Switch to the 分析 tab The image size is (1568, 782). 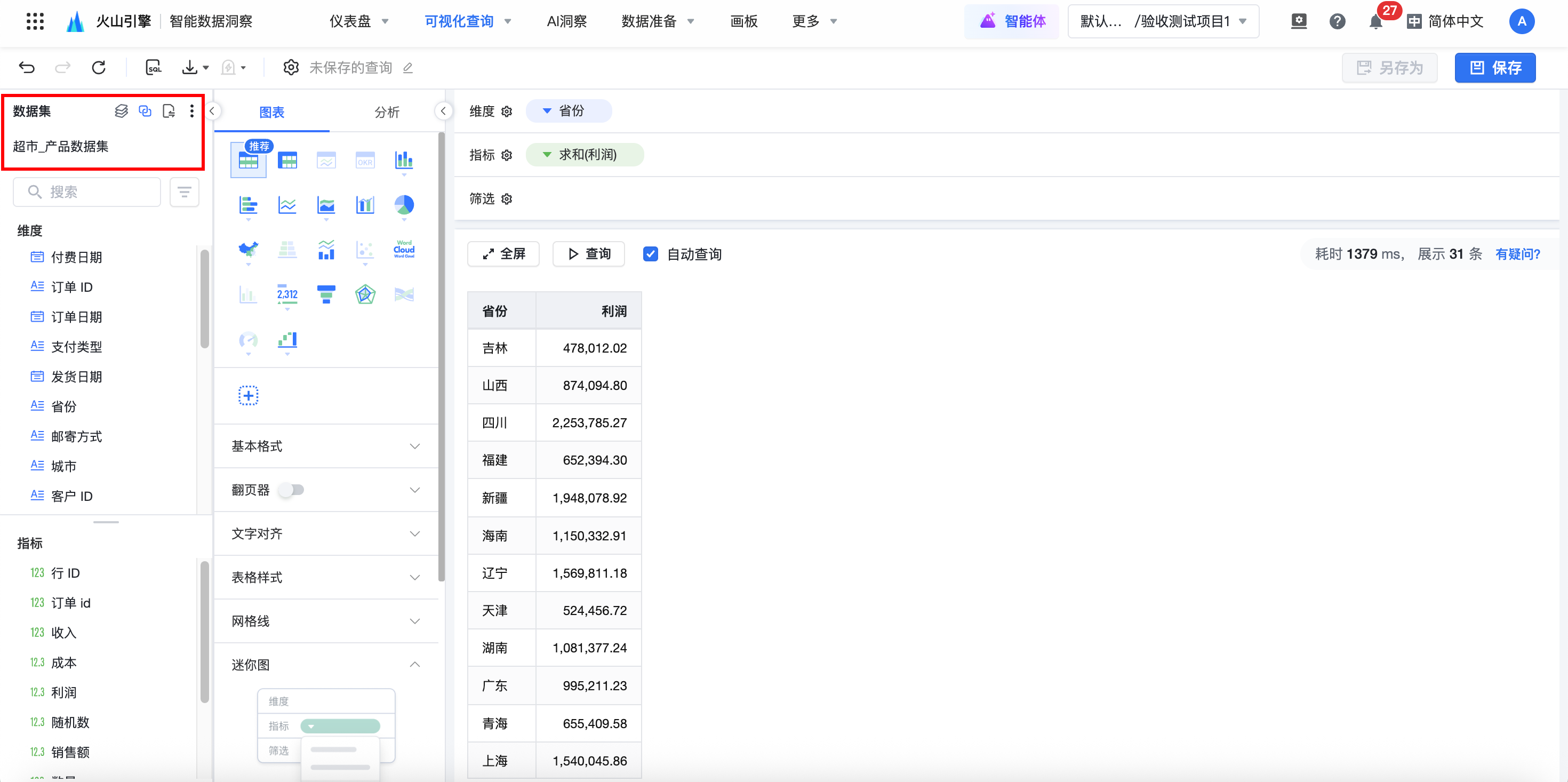[x=387, y=112]
